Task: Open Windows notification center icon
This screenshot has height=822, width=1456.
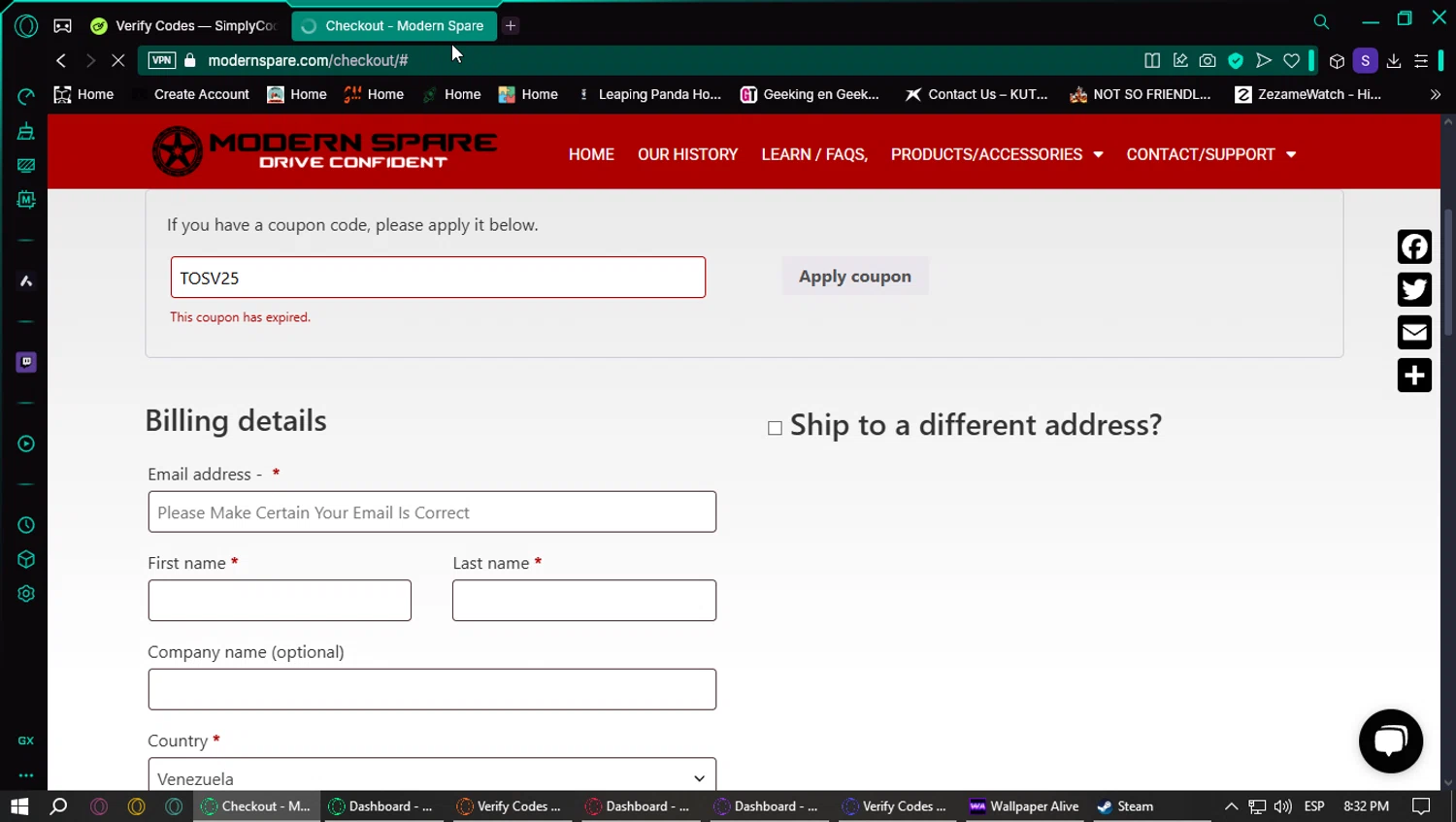Action: [1421, 806]
